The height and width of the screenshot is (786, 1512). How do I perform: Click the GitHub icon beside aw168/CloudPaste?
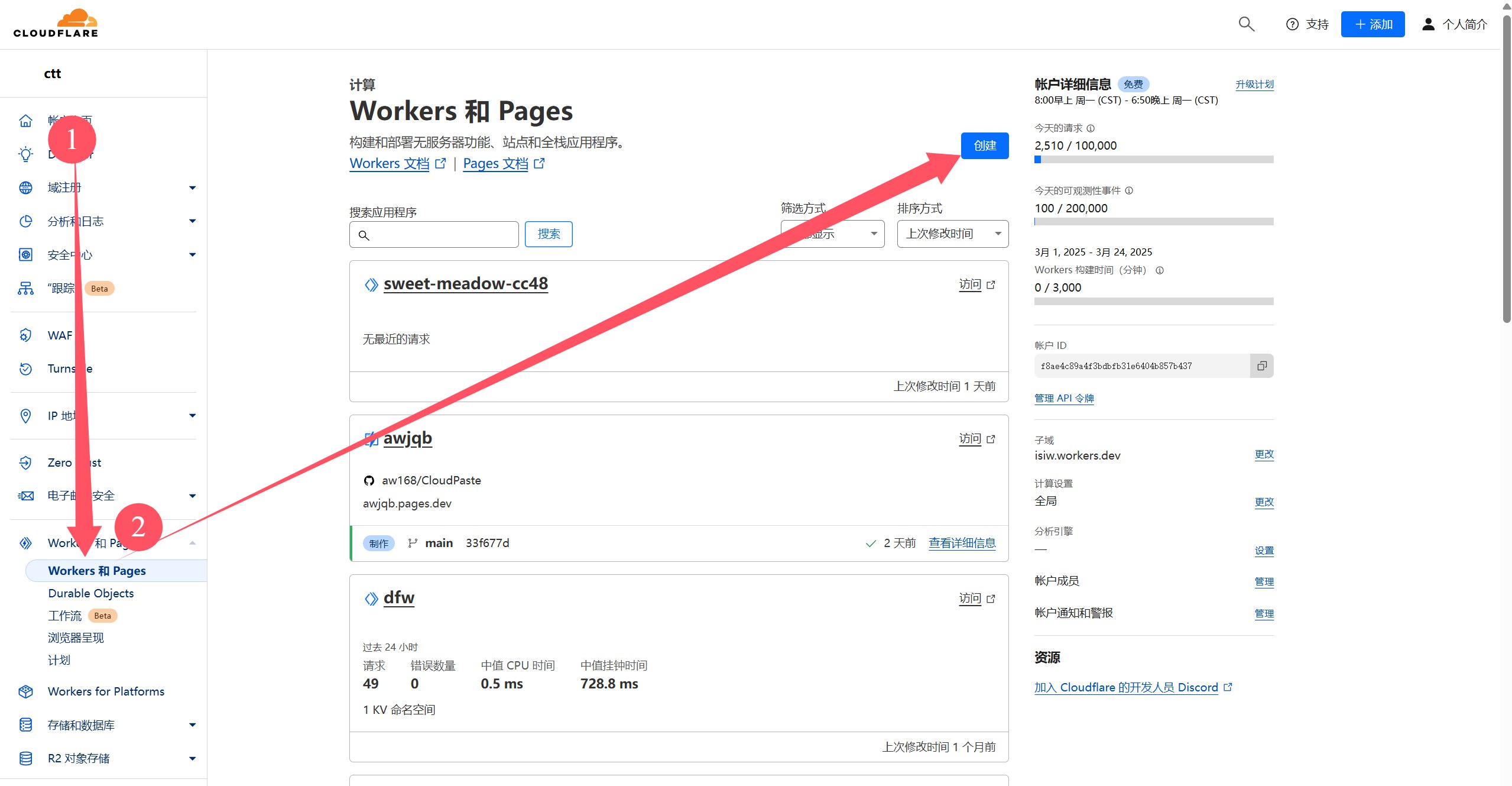click(x=369, y=481)
